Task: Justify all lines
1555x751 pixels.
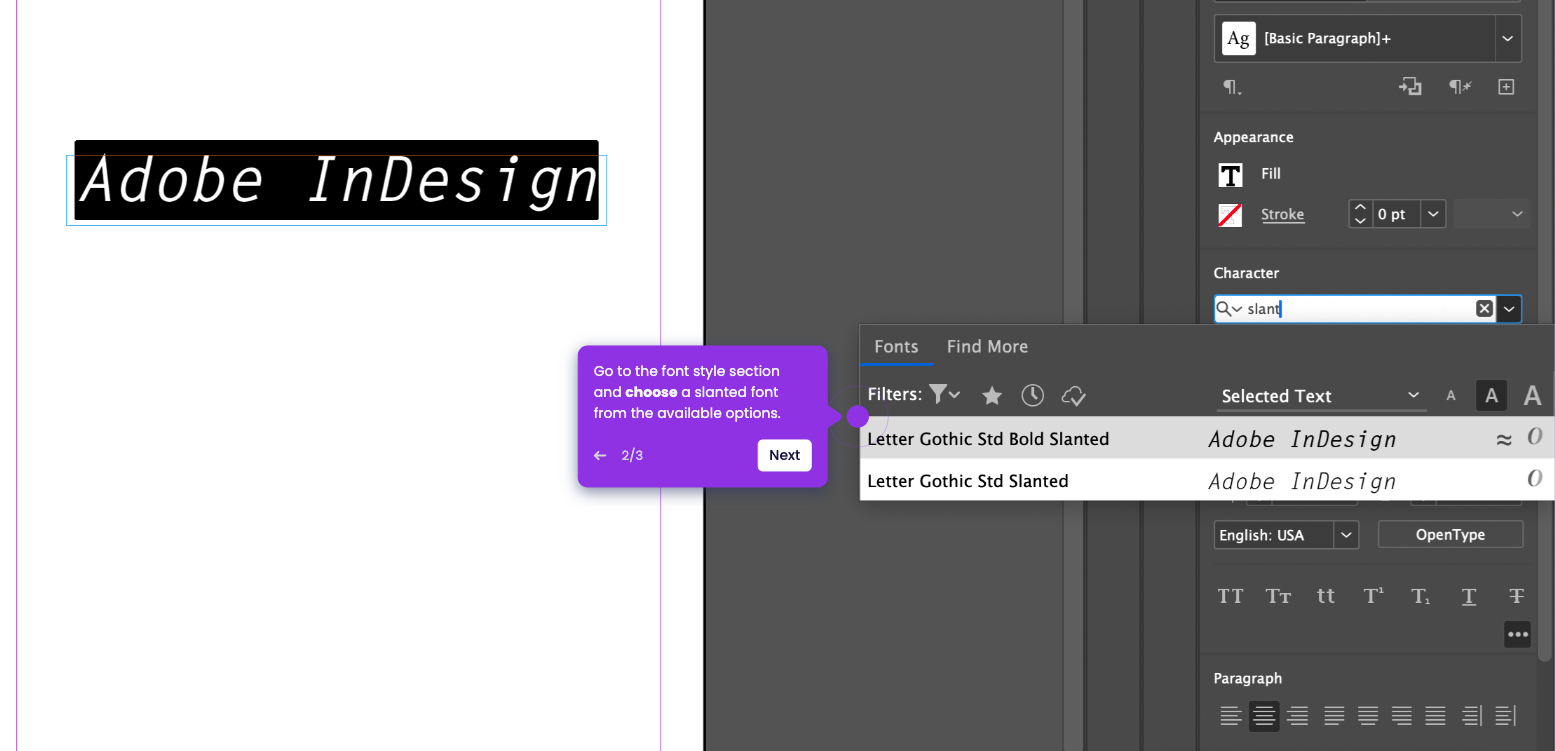Action: tap(1436, 716)
